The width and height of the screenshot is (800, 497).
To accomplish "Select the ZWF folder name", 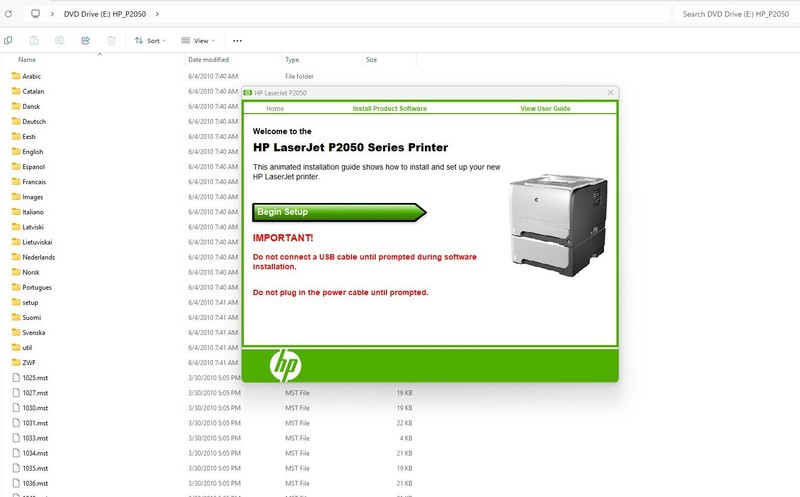I will click(x=29, y=363).
